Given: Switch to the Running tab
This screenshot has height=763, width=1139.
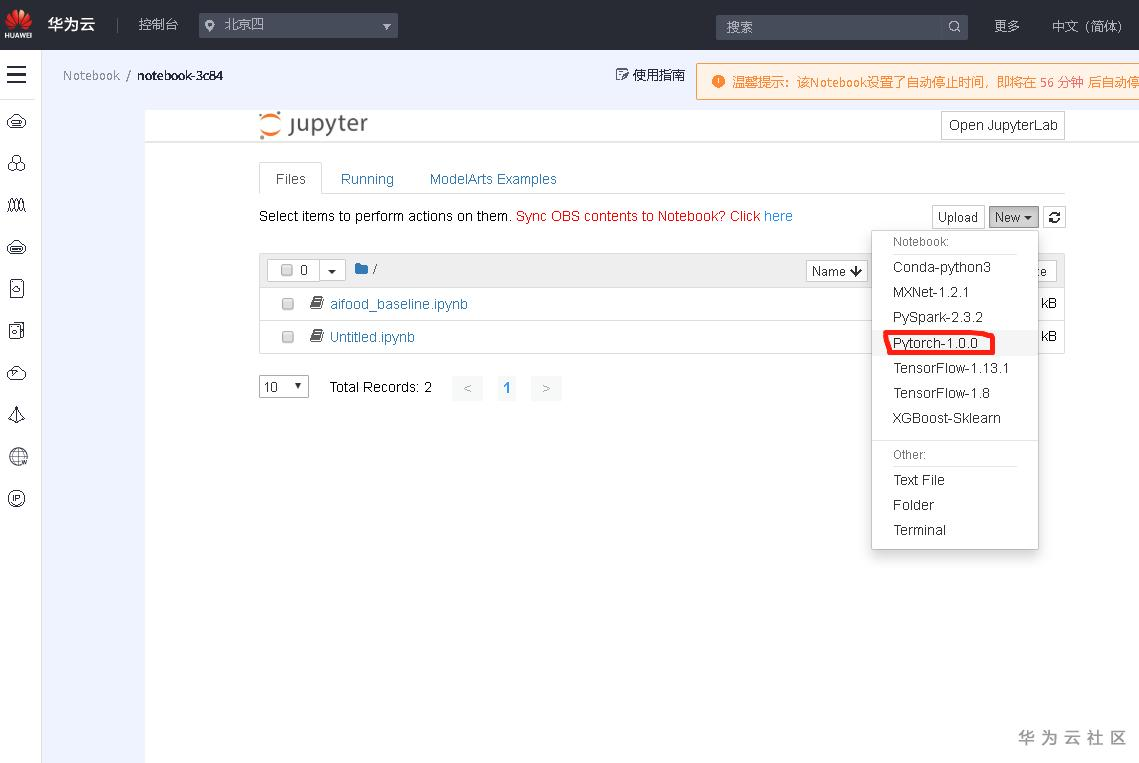Looking at the screenshot, I should click(x=367, y=179).
